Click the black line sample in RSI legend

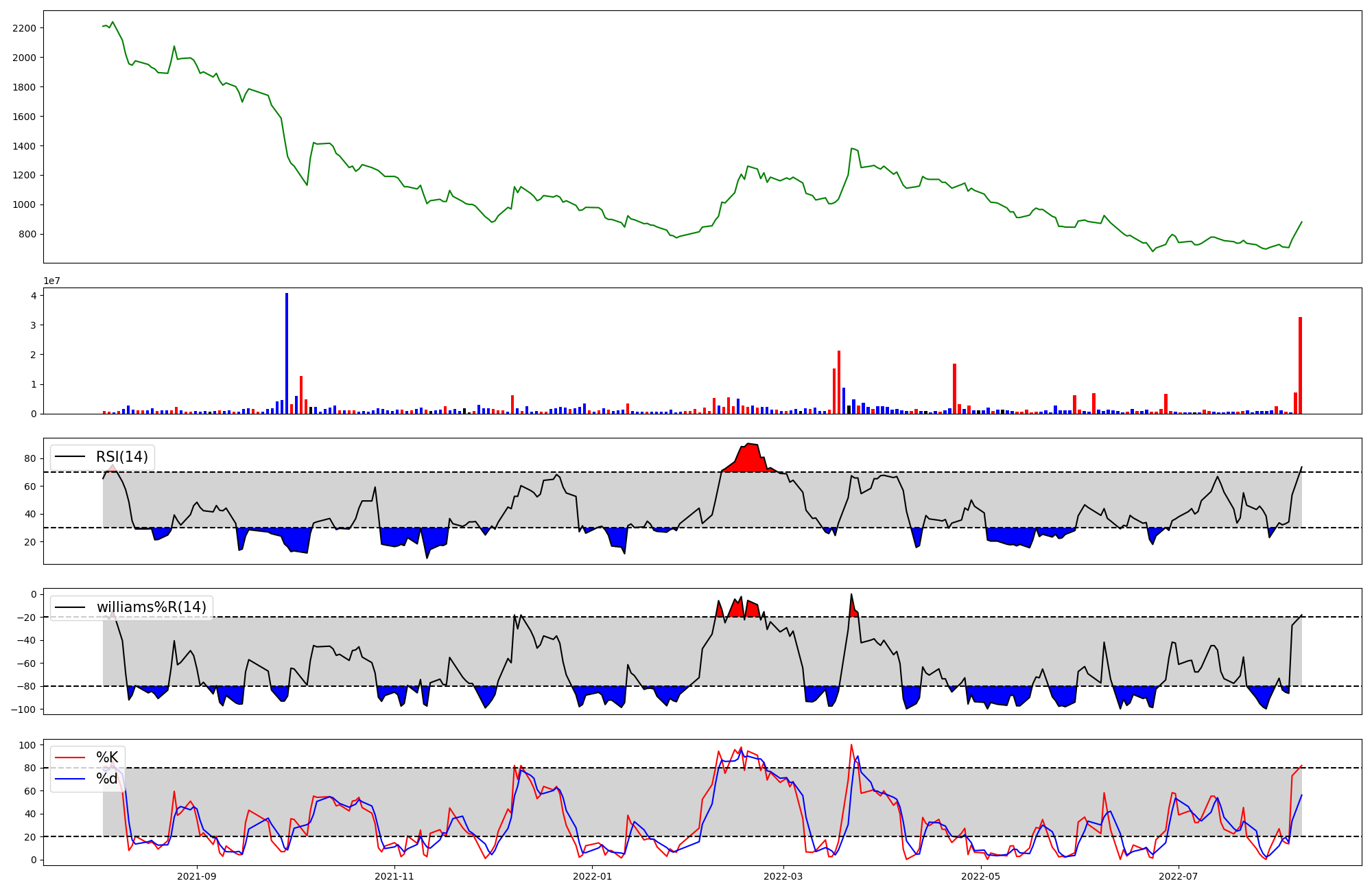pyautogui.click(x=70, y=457)
